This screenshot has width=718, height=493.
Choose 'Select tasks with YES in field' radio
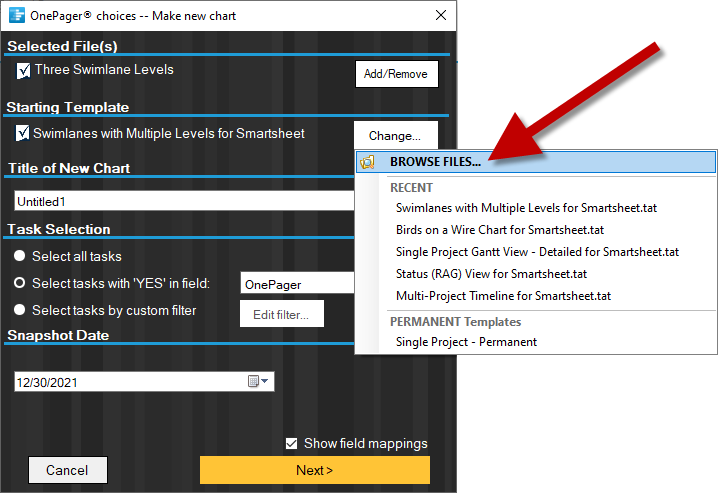[20, 283]
